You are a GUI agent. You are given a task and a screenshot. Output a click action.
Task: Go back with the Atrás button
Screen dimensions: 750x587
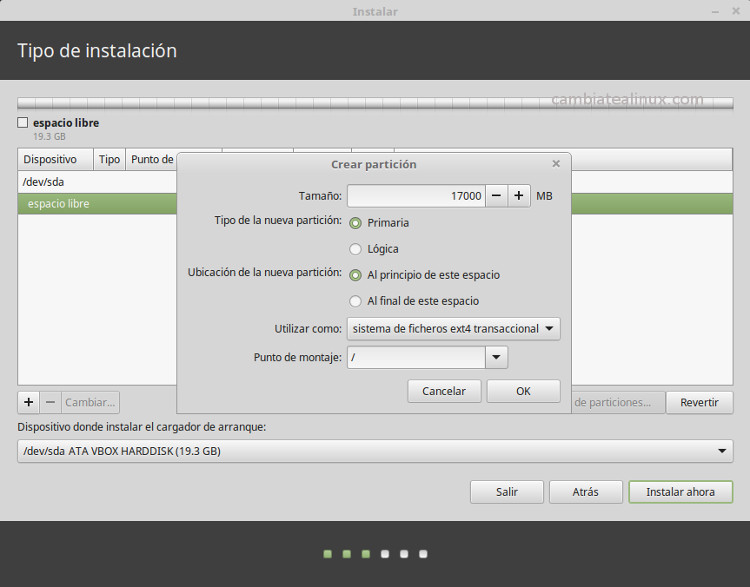coord(585,492)
